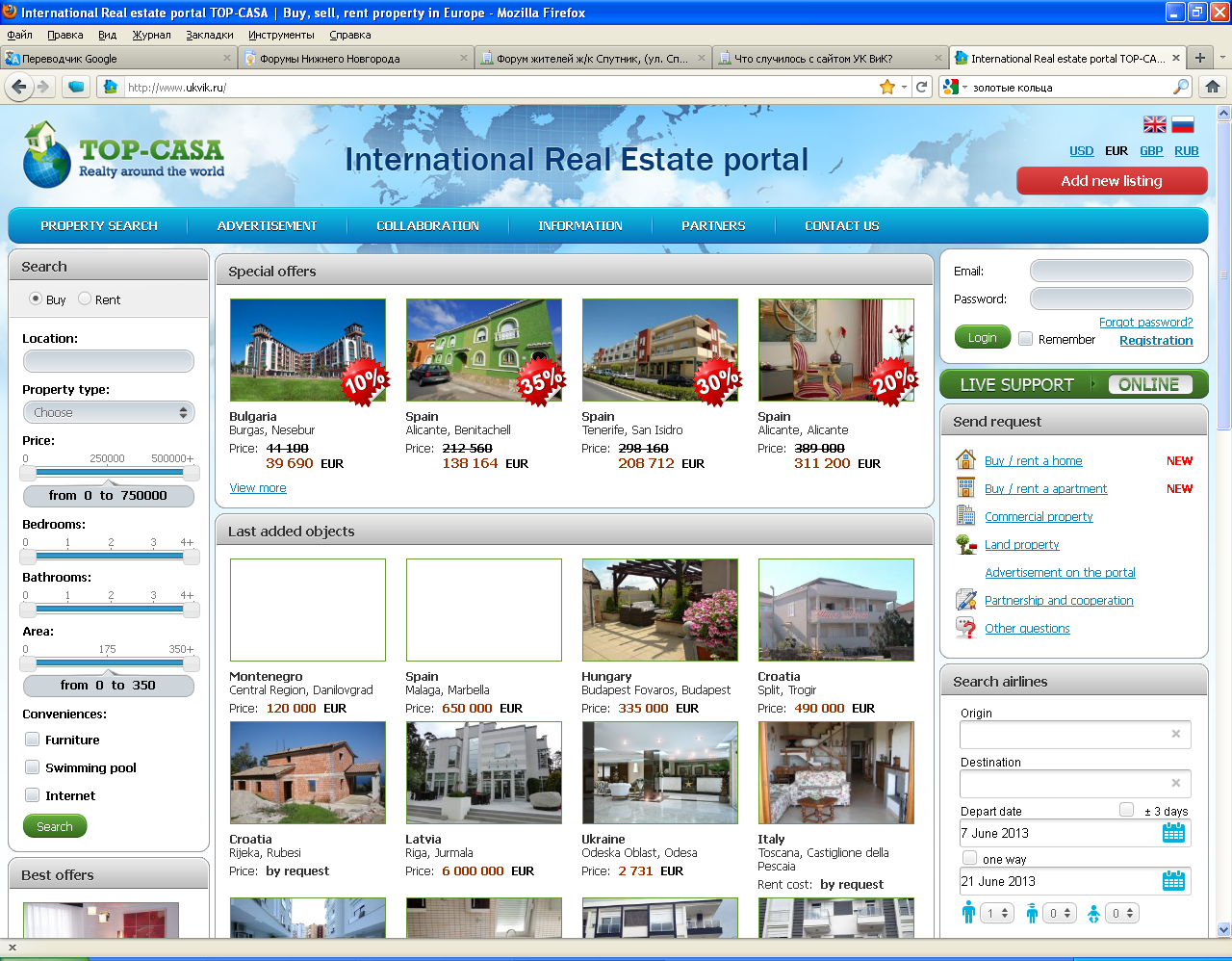Open the search engine selector dropdown

point(955,87)
